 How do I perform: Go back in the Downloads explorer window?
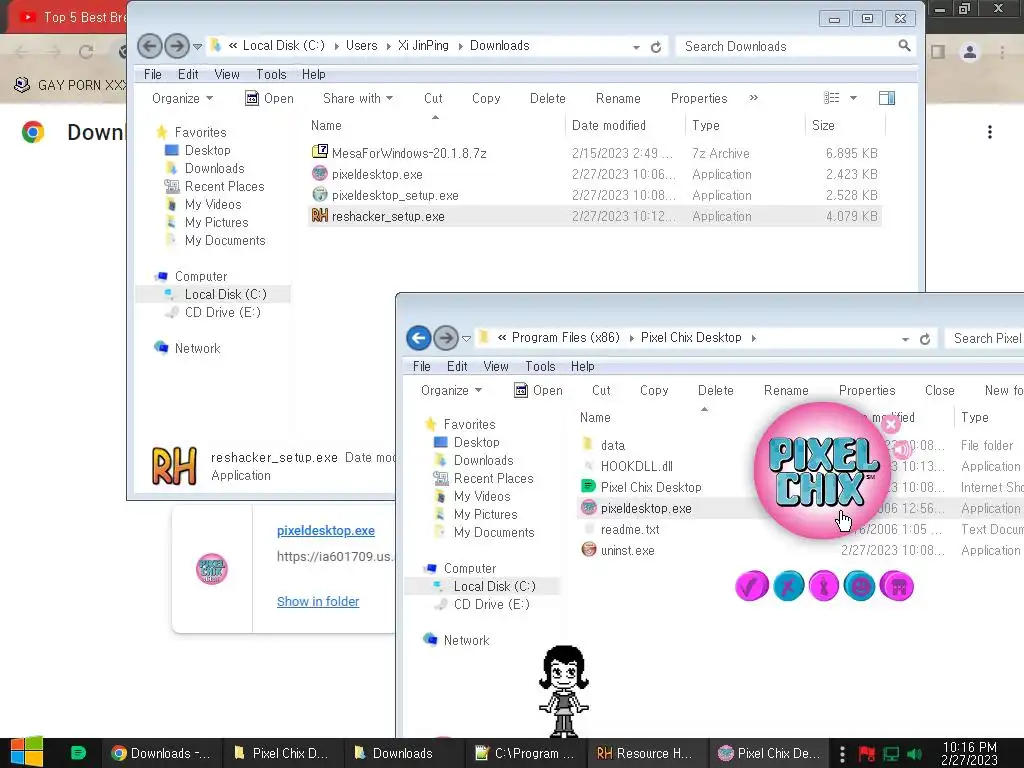tap(150, 46)
